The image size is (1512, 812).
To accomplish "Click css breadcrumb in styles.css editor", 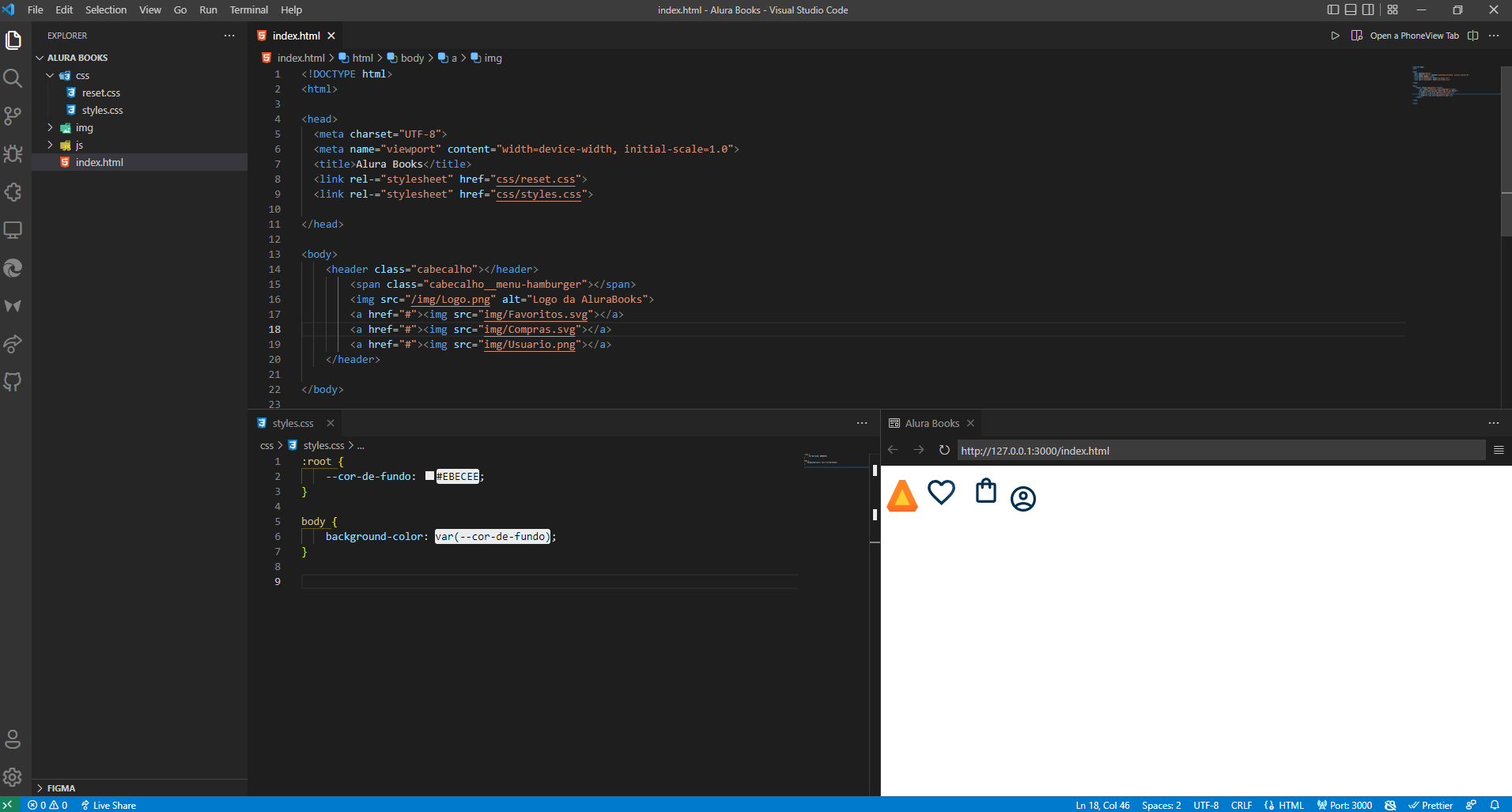I will [x=266, y=445].
